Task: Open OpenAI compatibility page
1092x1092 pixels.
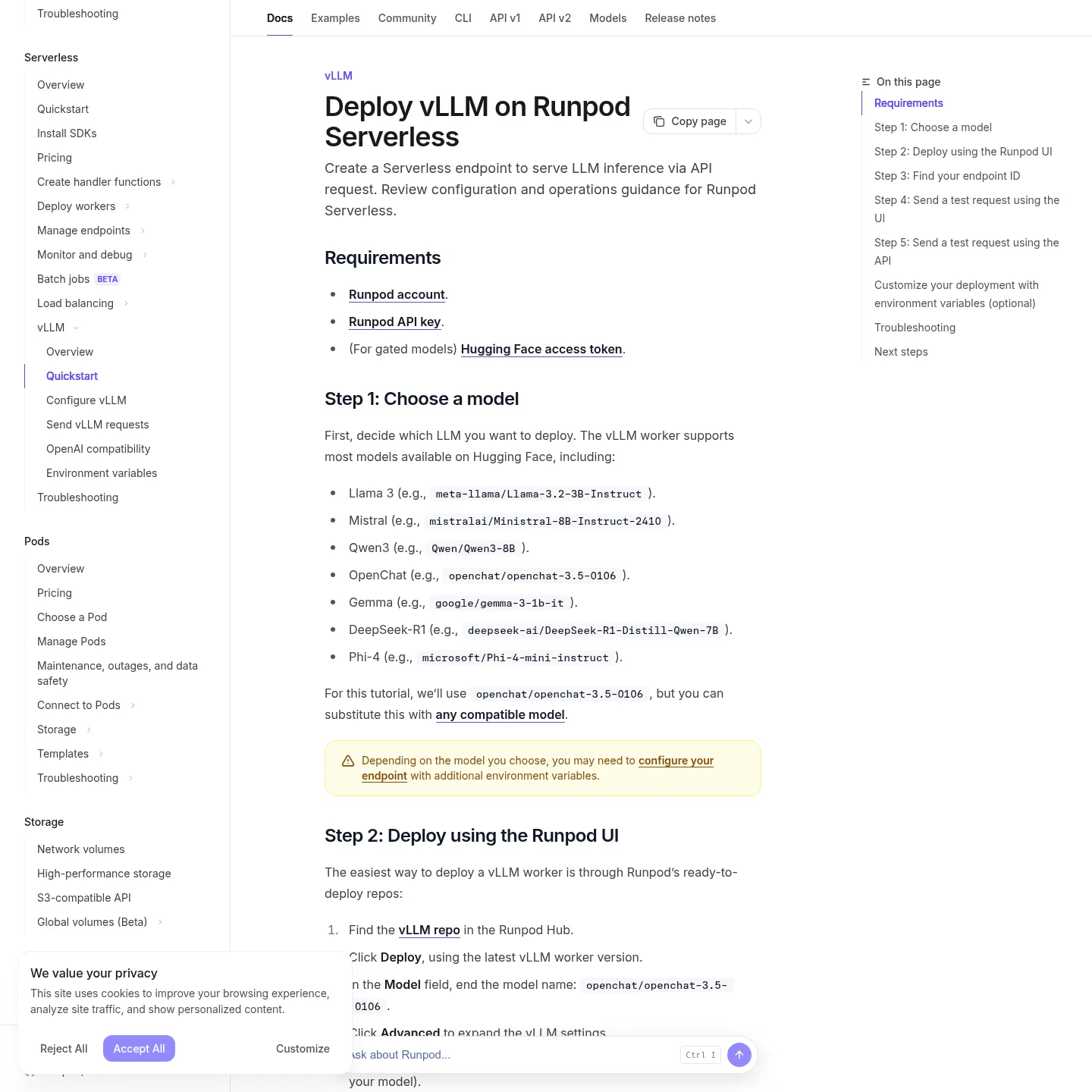Action: click(x=99, y=449)
